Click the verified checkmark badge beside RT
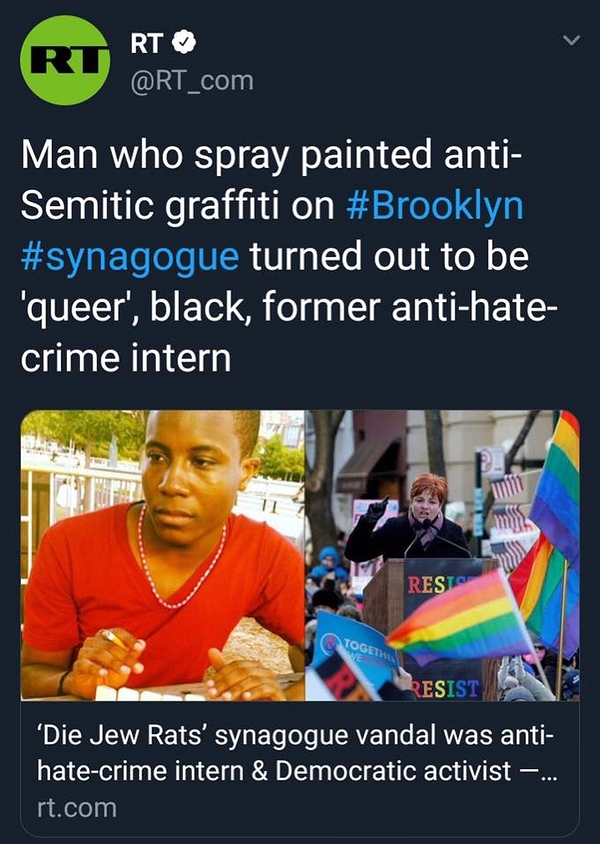Image resolution: width=600 pixels, height=844 pixels. 184,43
